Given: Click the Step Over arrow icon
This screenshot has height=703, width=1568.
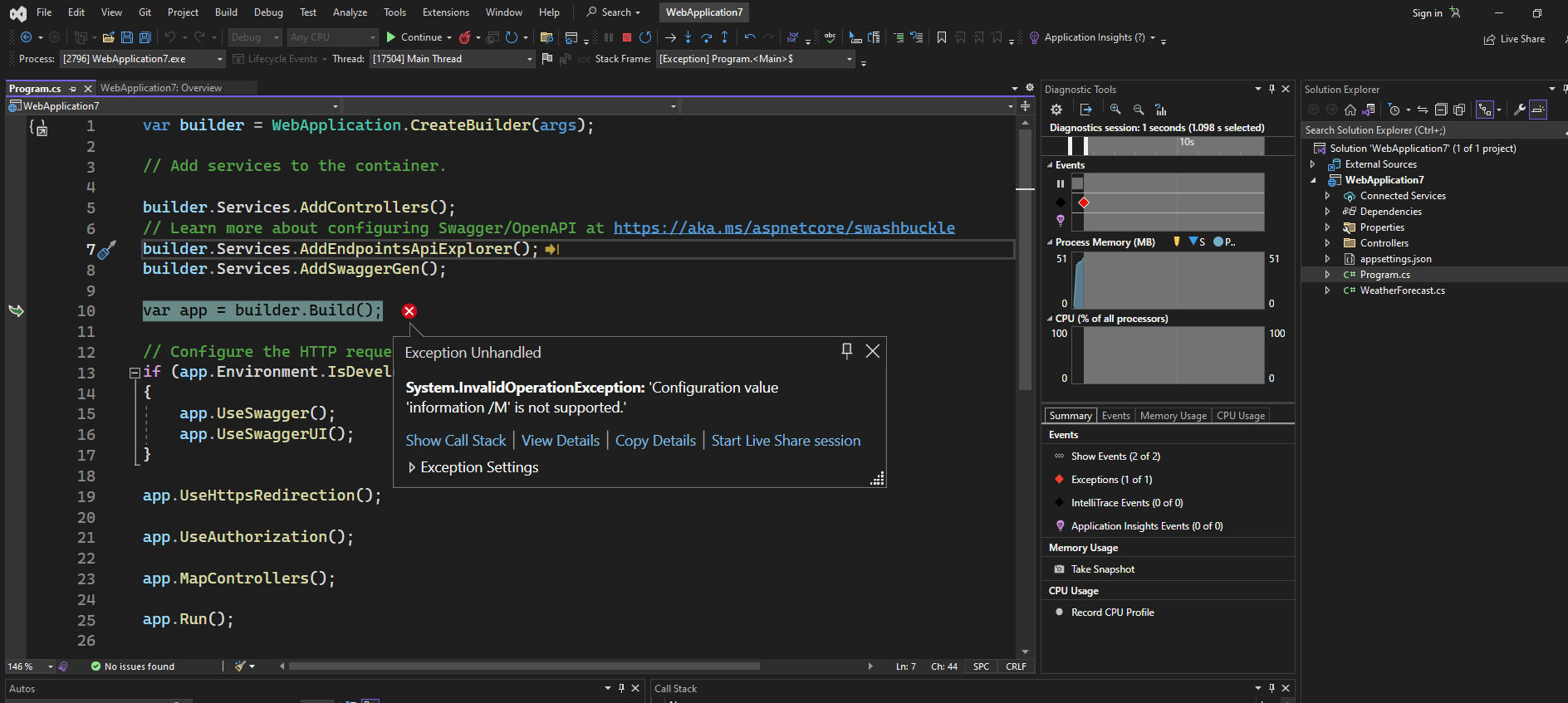Looking at the screenshot, I should tap(707, 37).
